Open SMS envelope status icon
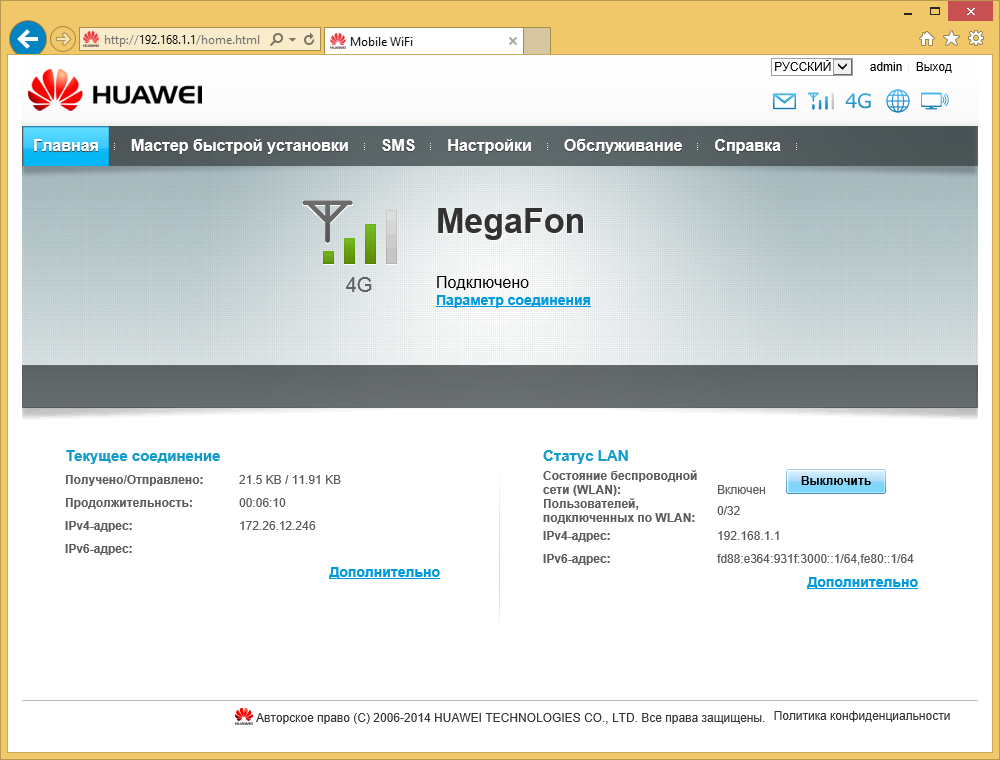Image resolution: width=1000 pixels, height=760 pixels. pos(784,101)
